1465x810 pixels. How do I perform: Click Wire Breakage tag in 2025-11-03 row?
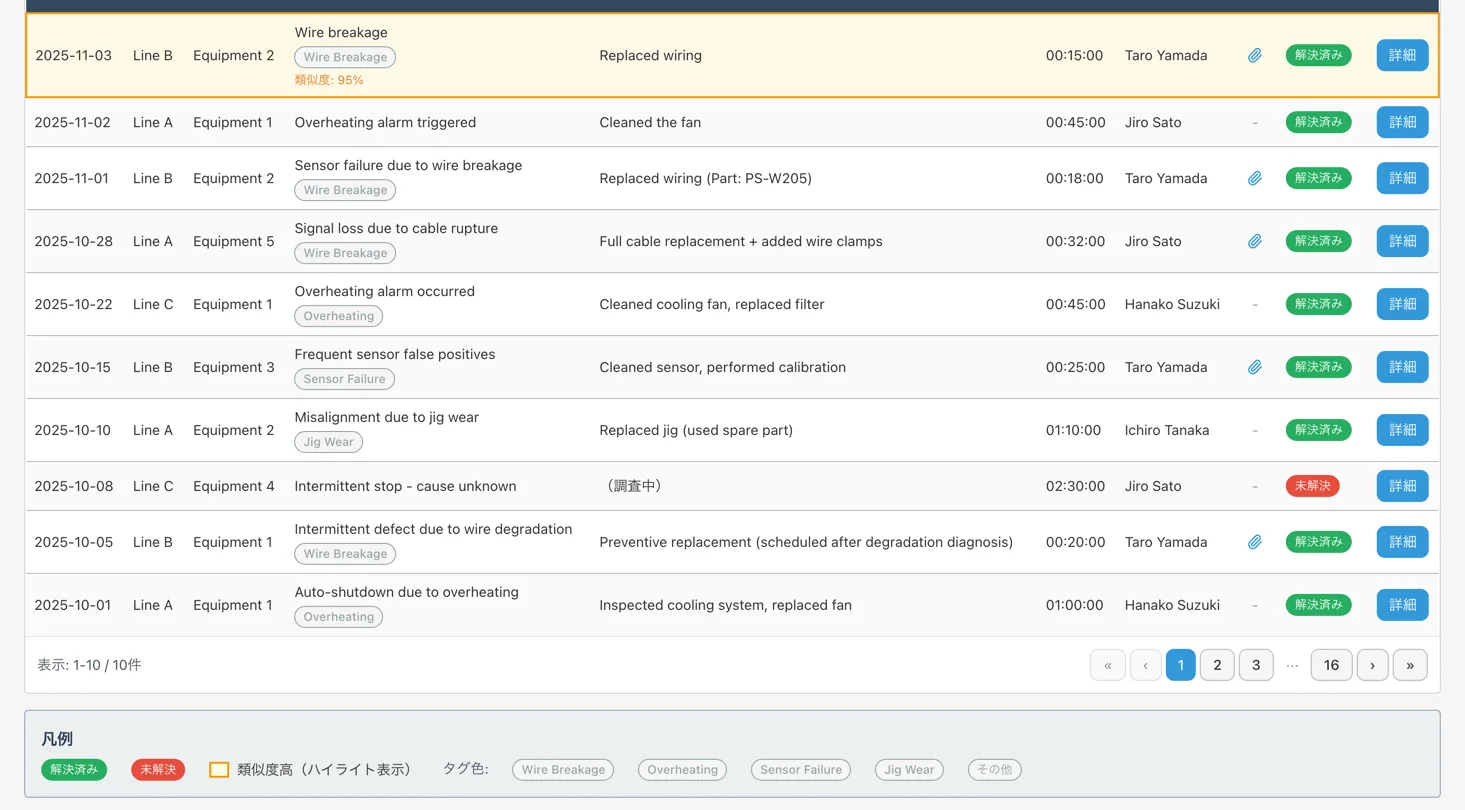(x=345, y=57)
